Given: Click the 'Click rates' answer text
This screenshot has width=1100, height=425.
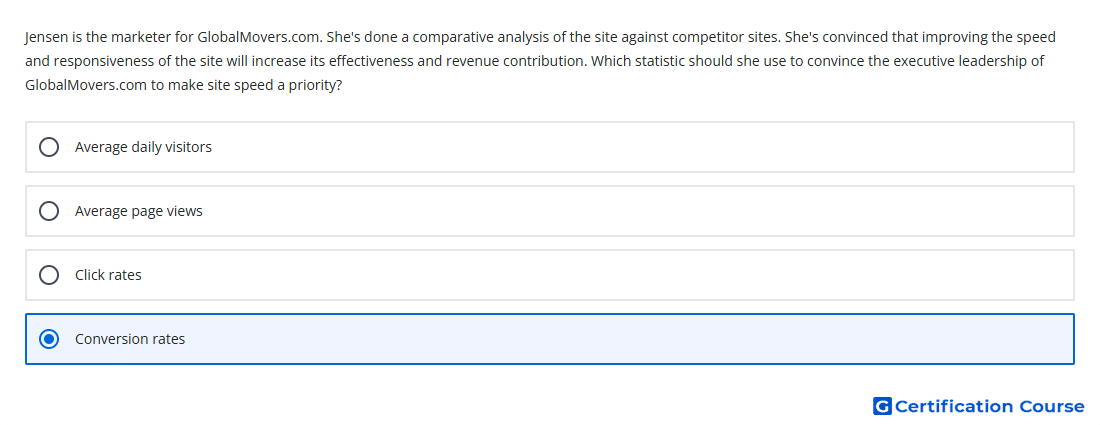Looking at the screenshot, I should pyautogui.click(x=108, y=275).
